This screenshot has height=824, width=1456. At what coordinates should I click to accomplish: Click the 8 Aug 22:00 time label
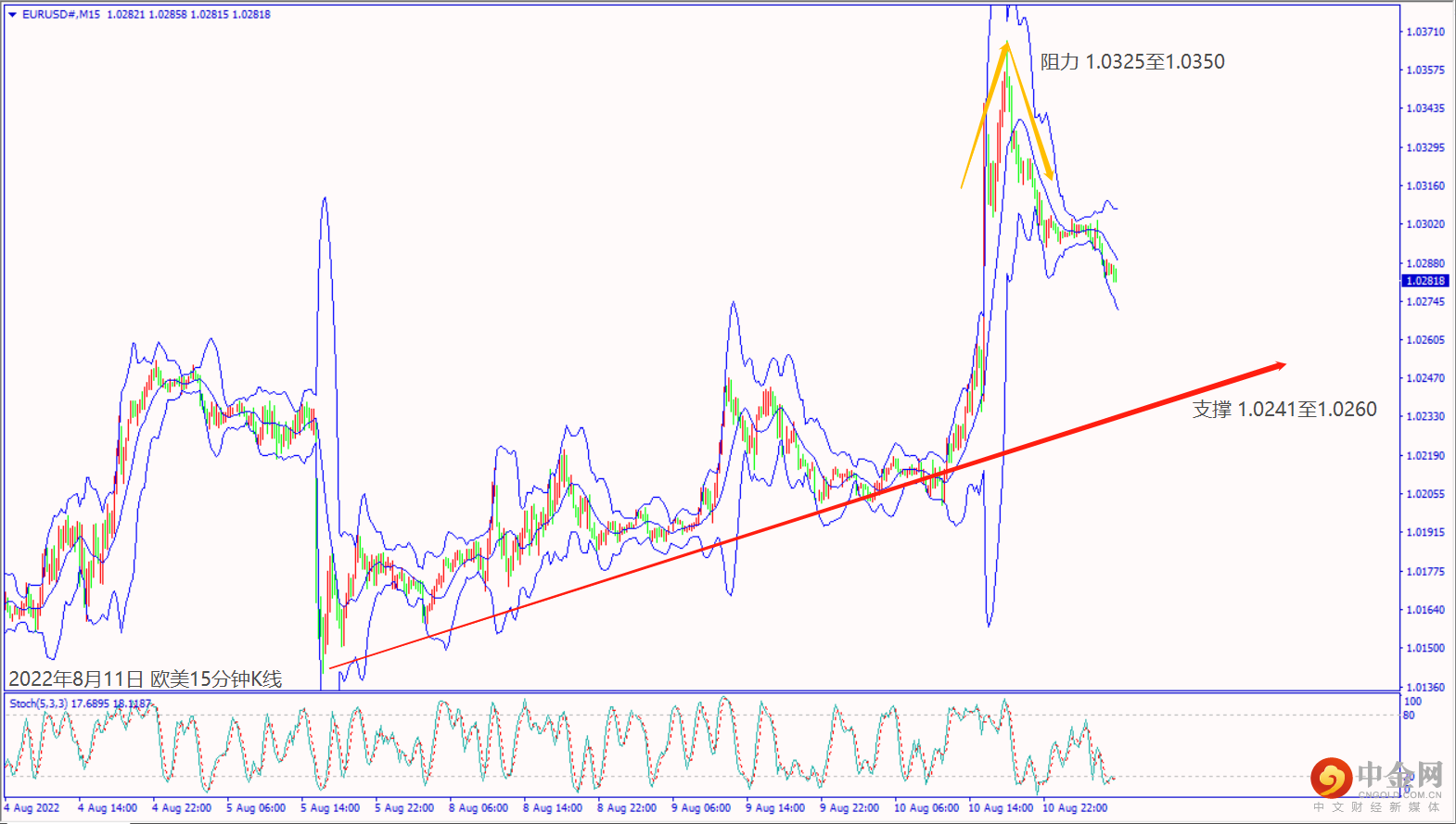[627, 808]
